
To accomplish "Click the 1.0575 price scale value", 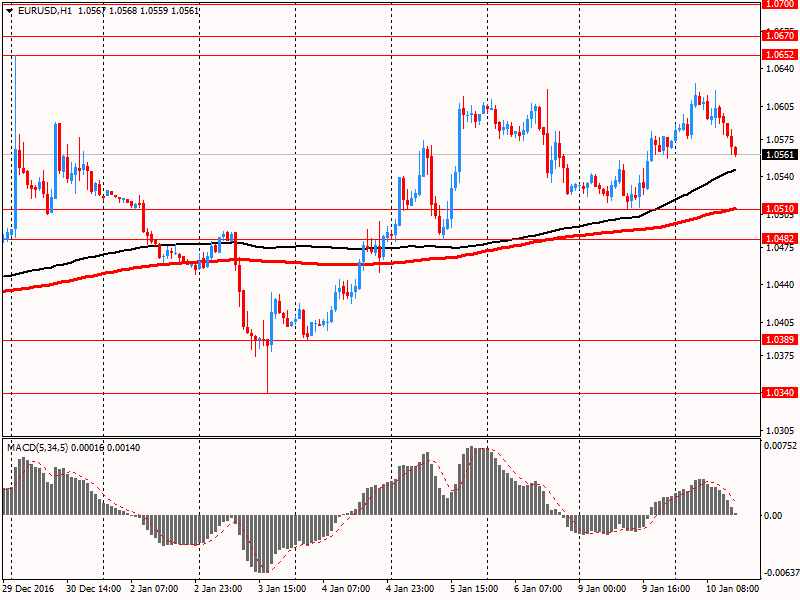I will tap(780, 139).
